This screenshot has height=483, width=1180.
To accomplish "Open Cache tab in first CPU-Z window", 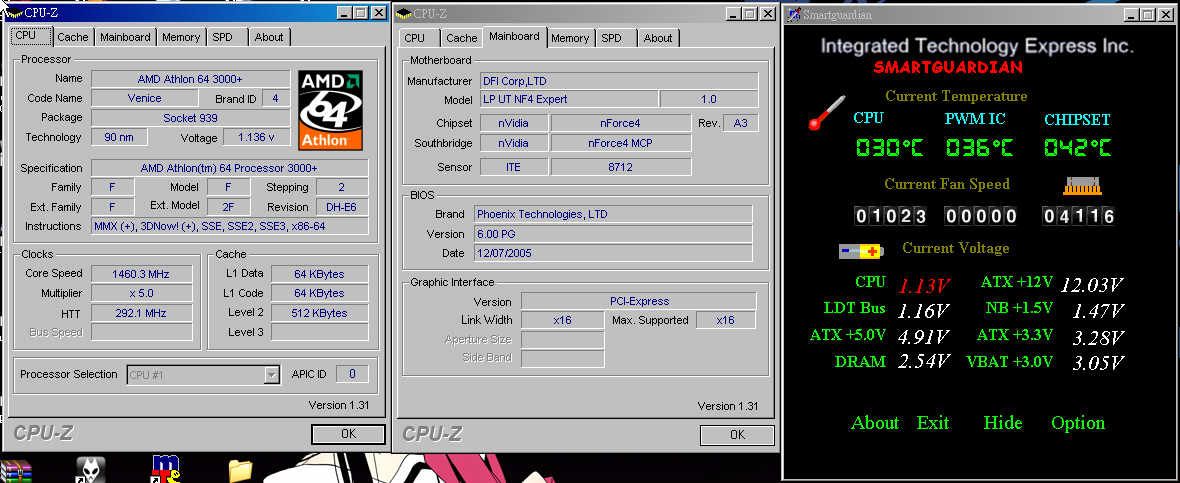I will 73,37.
